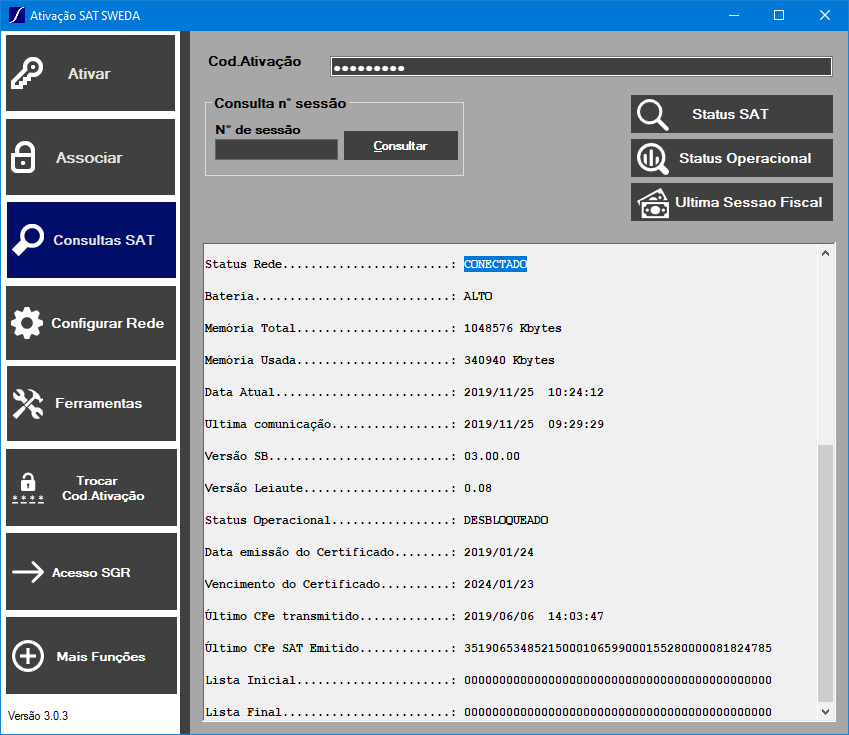Viewport: 849px width, 735px height.
Task: Click the results scrollbar down arrow
Action: (x=825, y=712)
